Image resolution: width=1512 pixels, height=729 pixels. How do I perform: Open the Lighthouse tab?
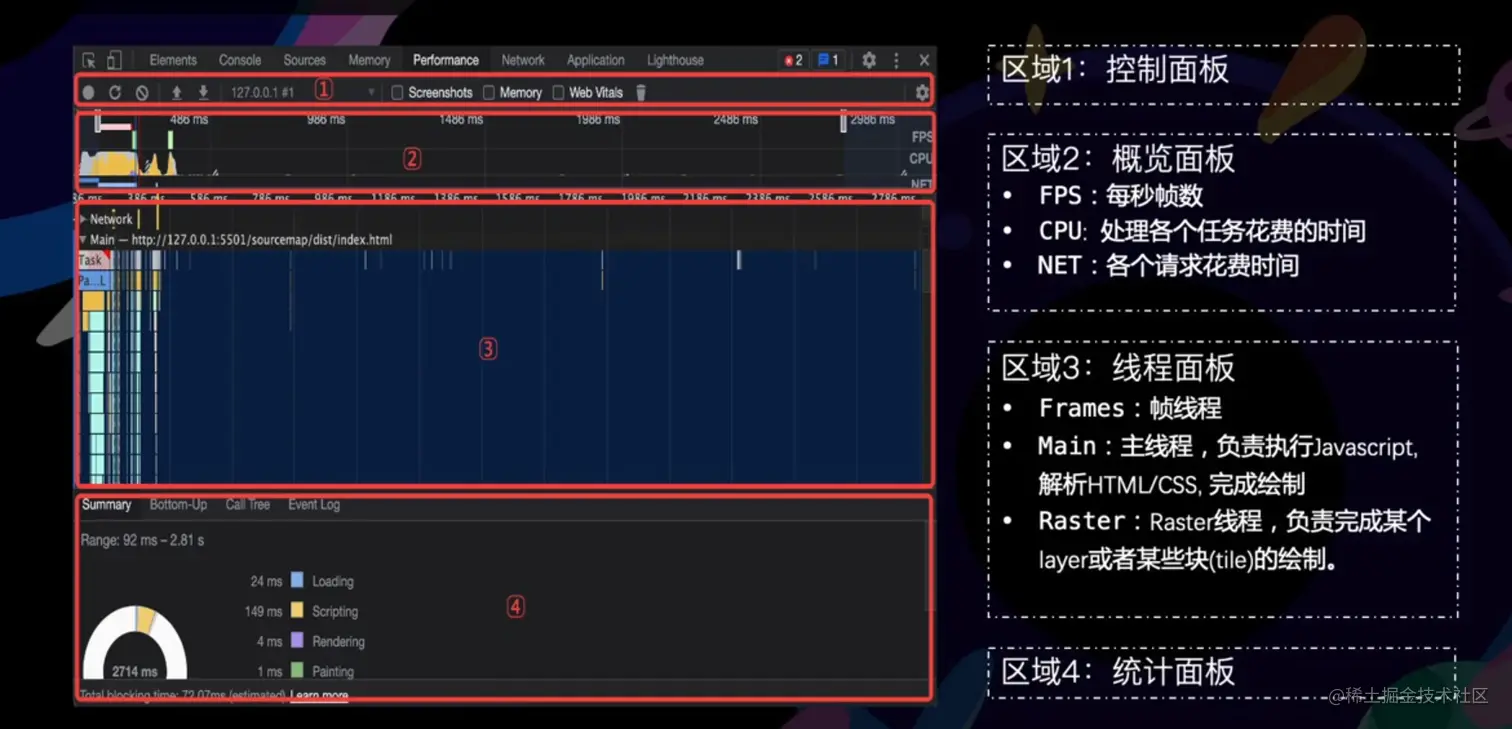(x=675, y=60)
